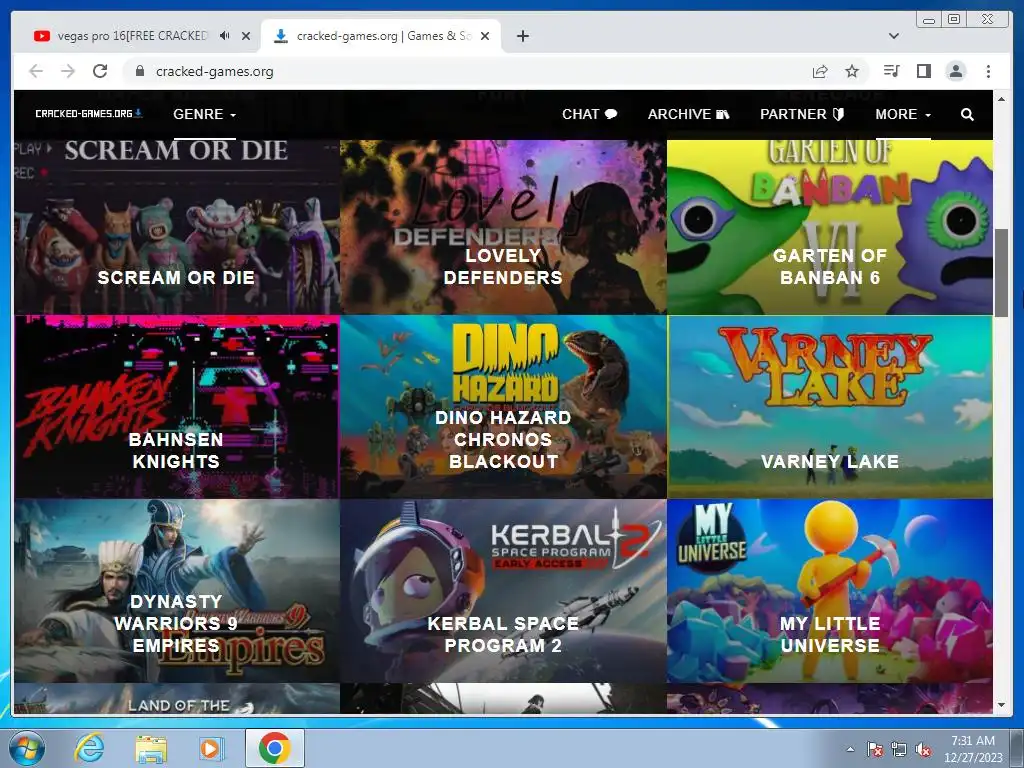Image resolution: width=1024 pixels, height=768 pixels.
Task: Switch to the vegas pro 16 tab
Action: pos(132,36)
